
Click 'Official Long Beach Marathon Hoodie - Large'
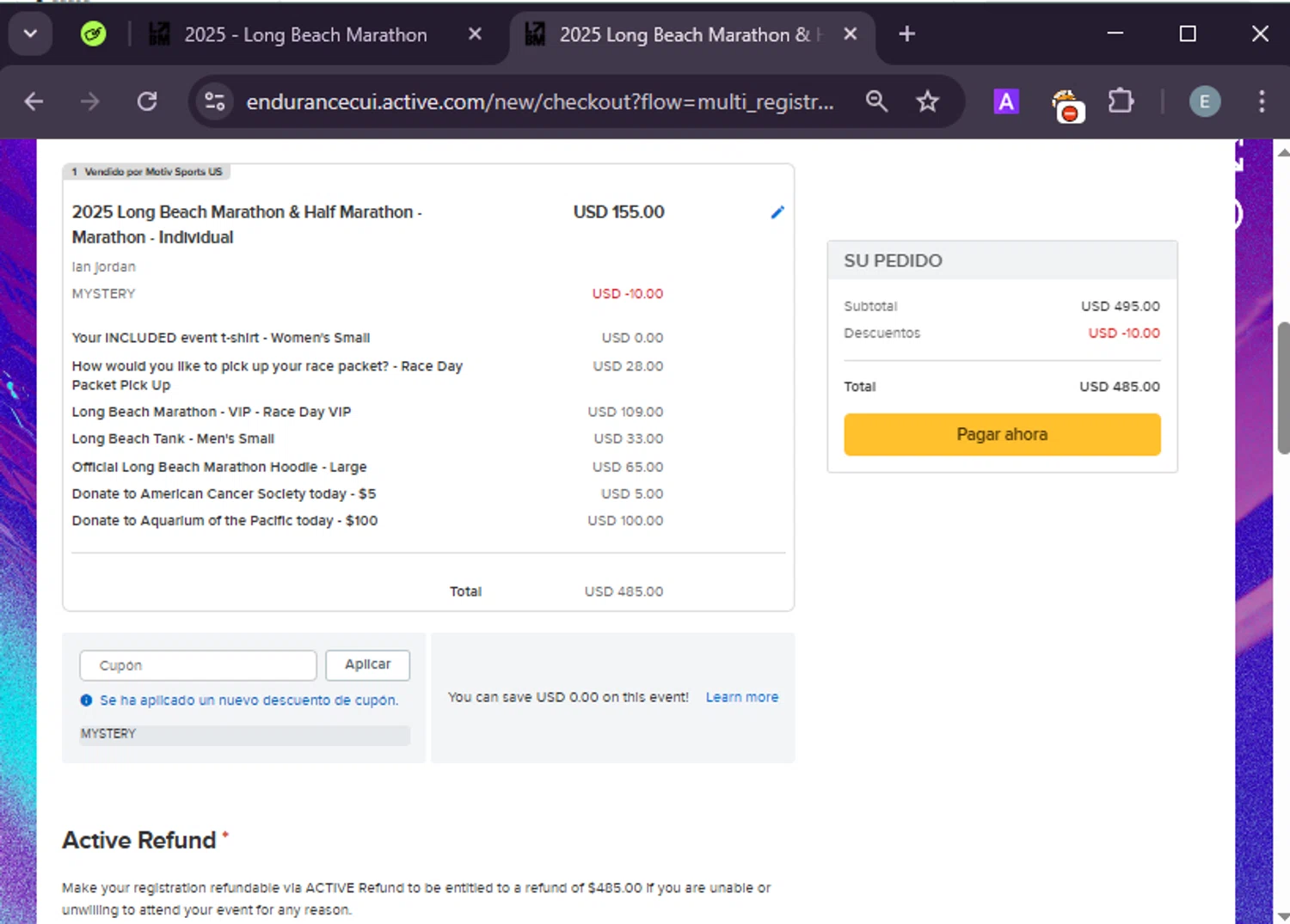point(219,467)
